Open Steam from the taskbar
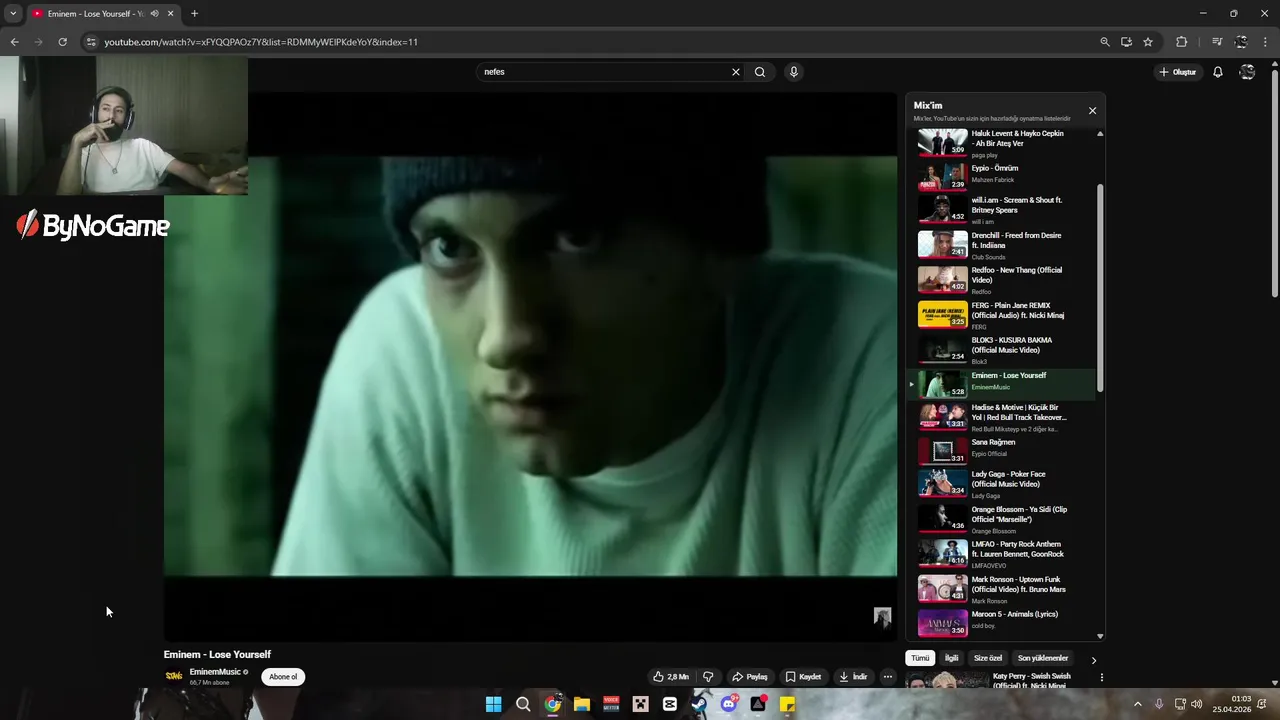Screen dimensions: 1280x720 (699, 704)
